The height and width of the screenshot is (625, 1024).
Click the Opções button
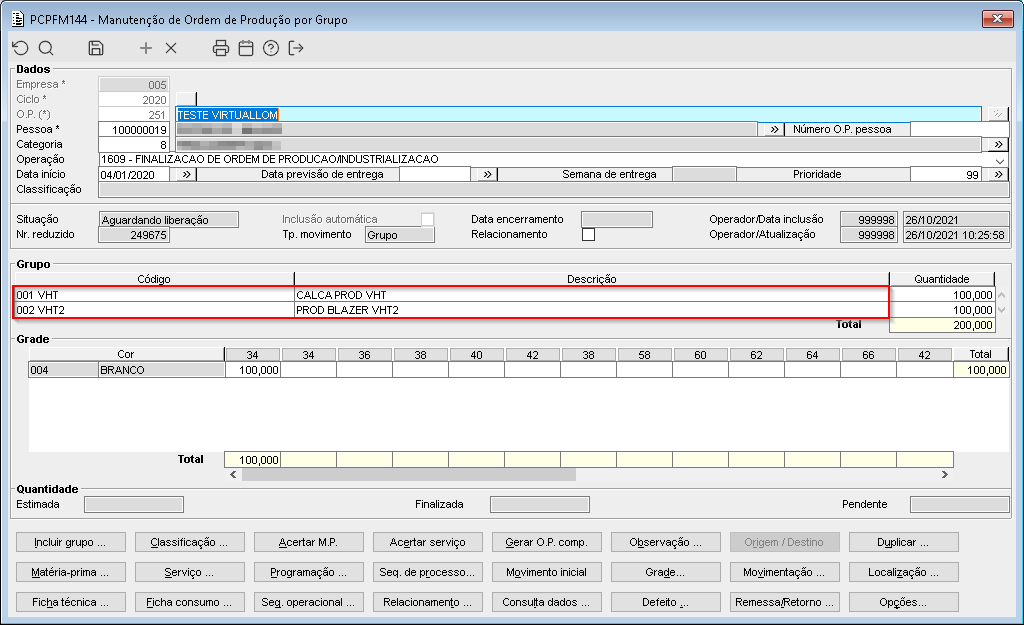click(x=904, y=602)
